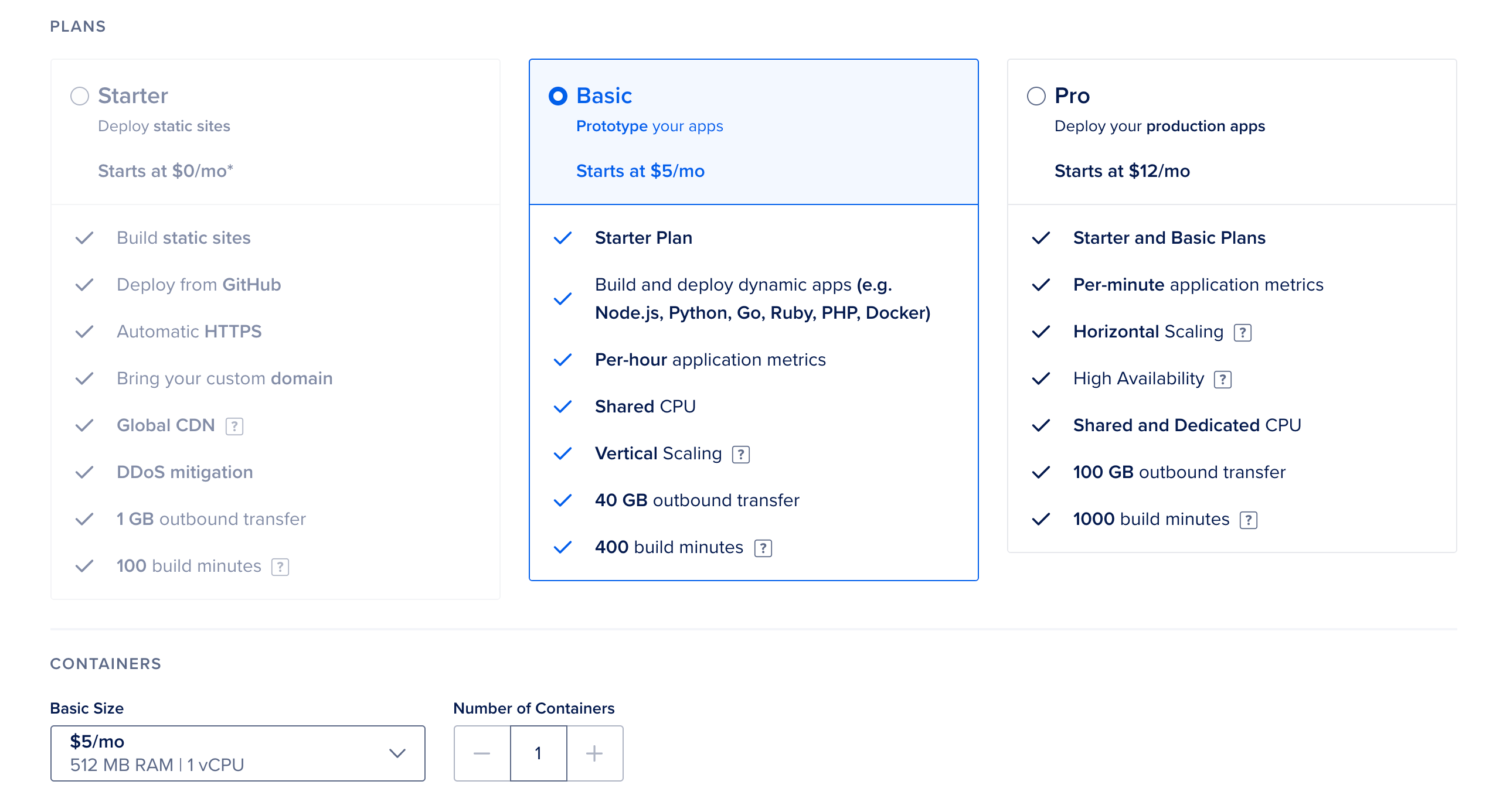Viewport: 1503px width, 812px height.
Task: Click '1 GB outbound transfer' text
Action: pyautogui.click(x=211, y=519)
